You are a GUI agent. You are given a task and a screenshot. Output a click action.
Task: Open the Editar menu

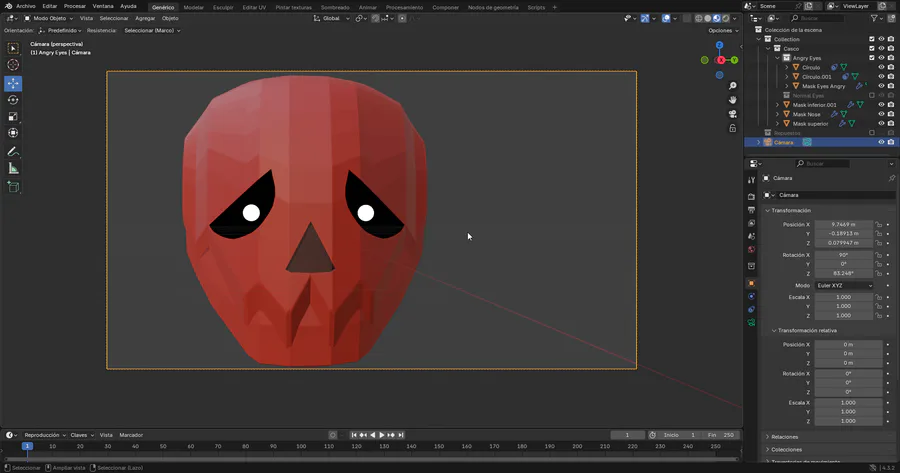pos(49,6)
